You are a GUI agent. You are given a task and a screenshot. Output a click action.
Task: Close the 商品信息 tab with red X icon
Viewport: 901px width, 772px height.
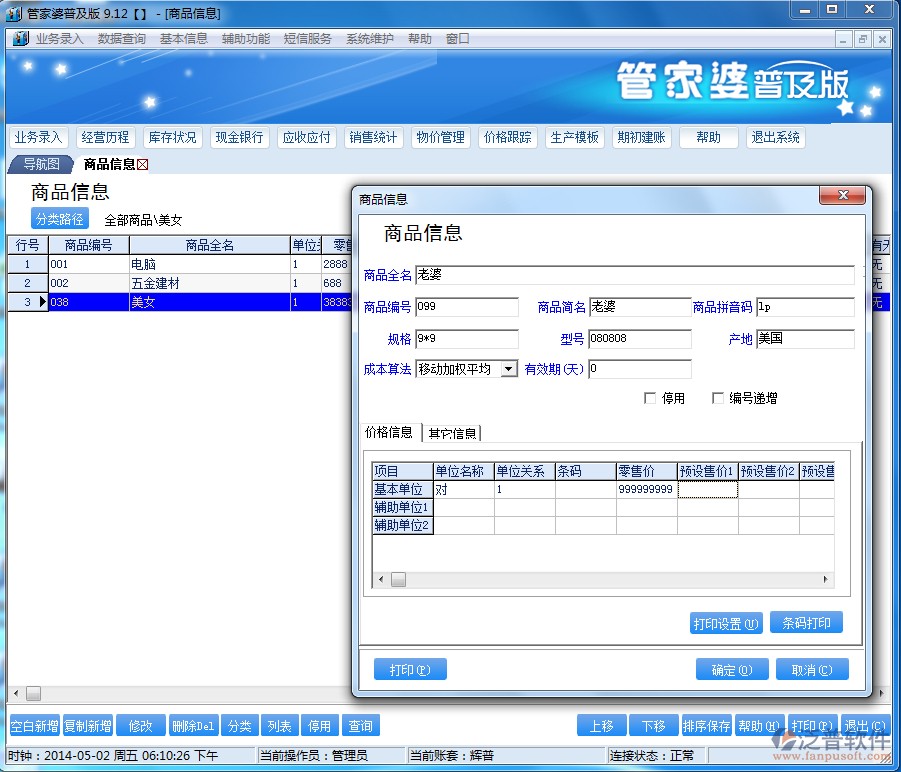point(142,165)
